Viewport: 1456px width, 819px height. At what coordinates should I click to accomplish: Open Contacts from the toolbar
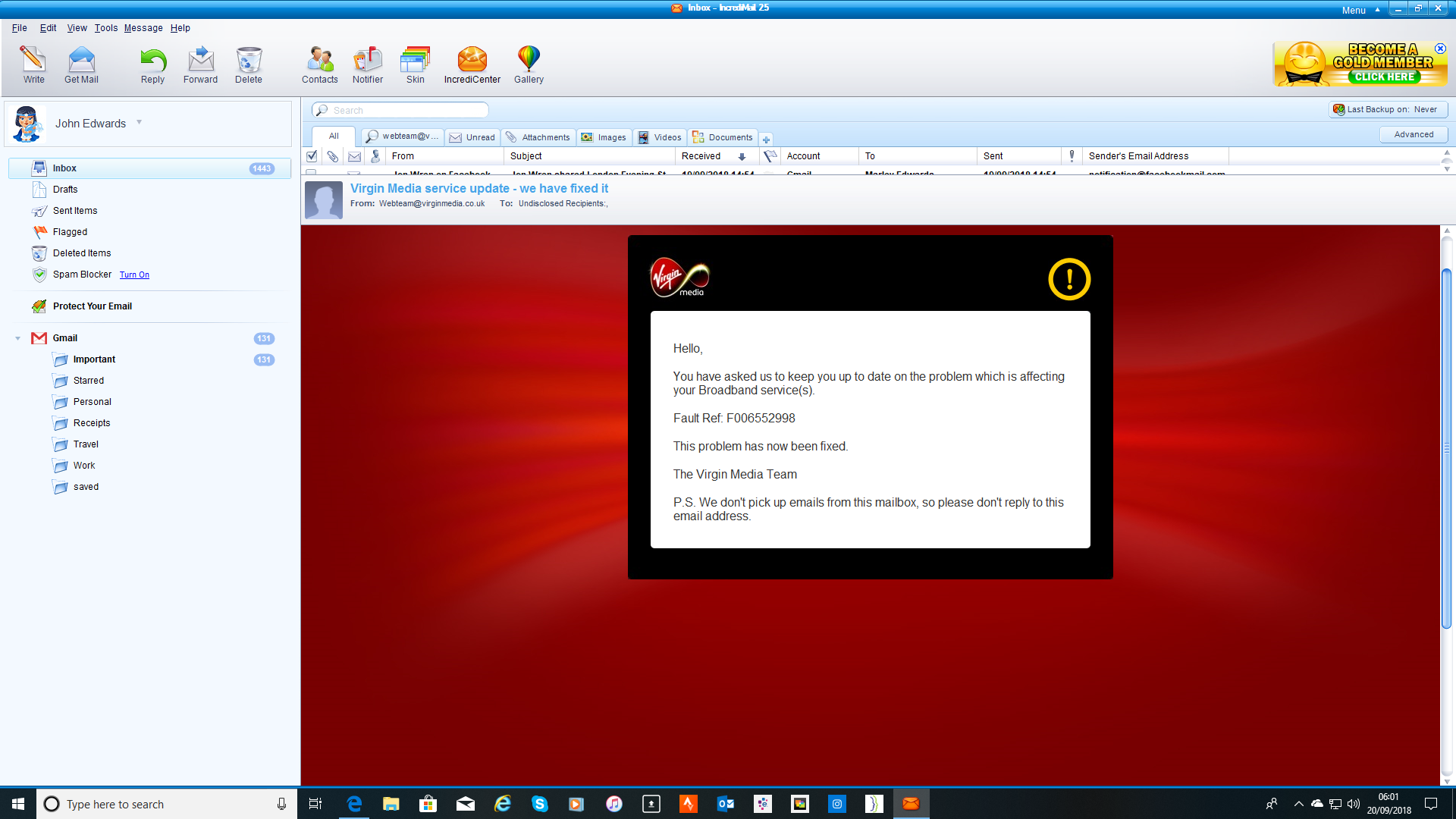click(320, 64)
